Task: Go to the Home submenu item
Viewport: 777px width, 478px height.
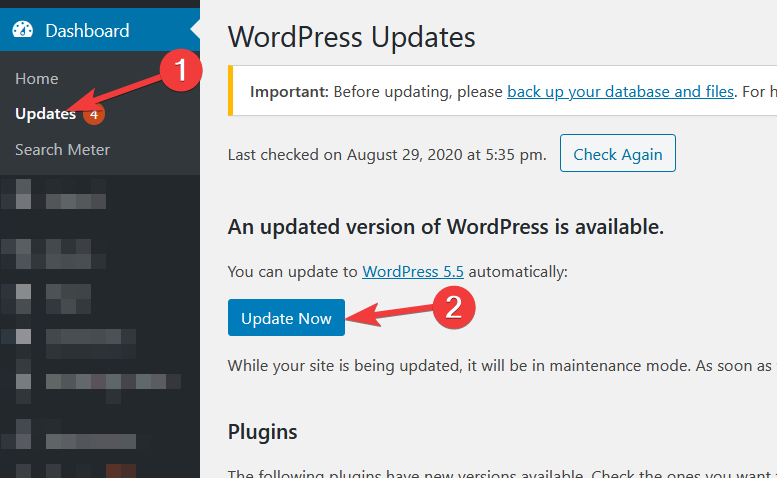Action: click(37, 79)
